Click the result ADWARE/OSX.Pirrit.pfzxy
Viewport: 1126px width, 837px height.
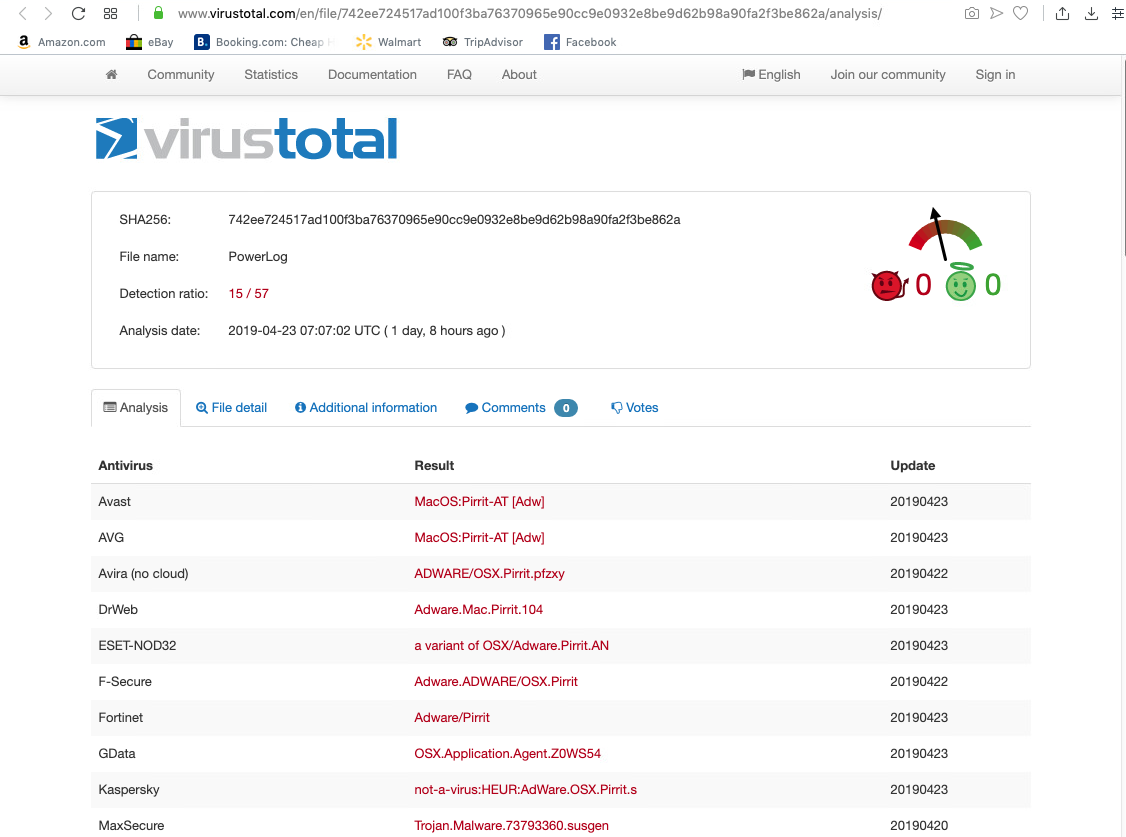[490, 574]
